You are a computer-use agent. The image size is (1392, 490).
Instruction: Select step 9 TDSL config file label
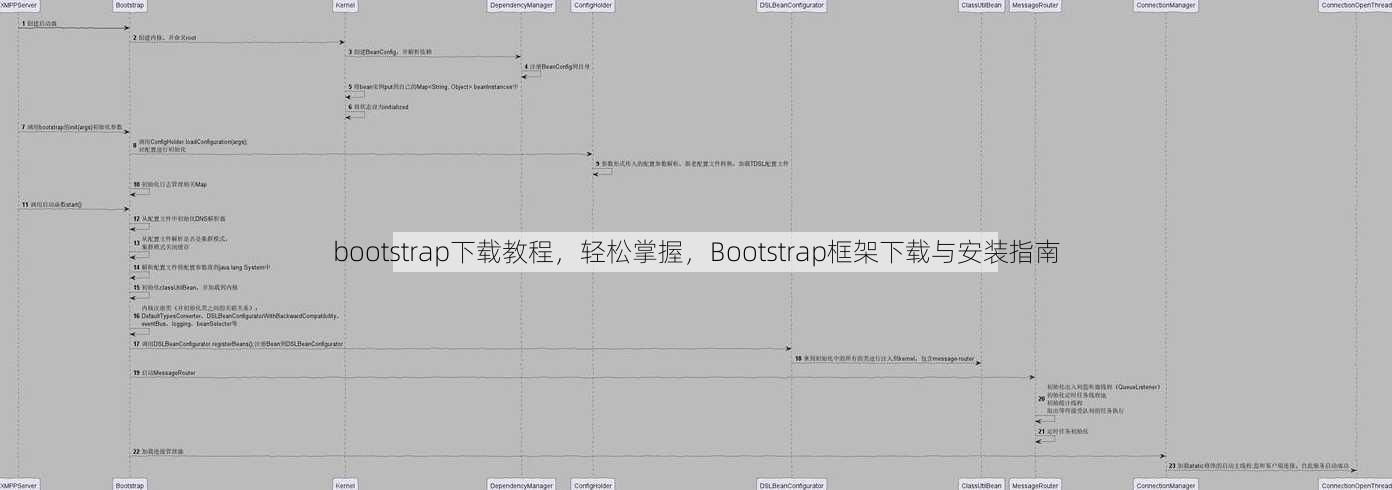coord(692,163)
